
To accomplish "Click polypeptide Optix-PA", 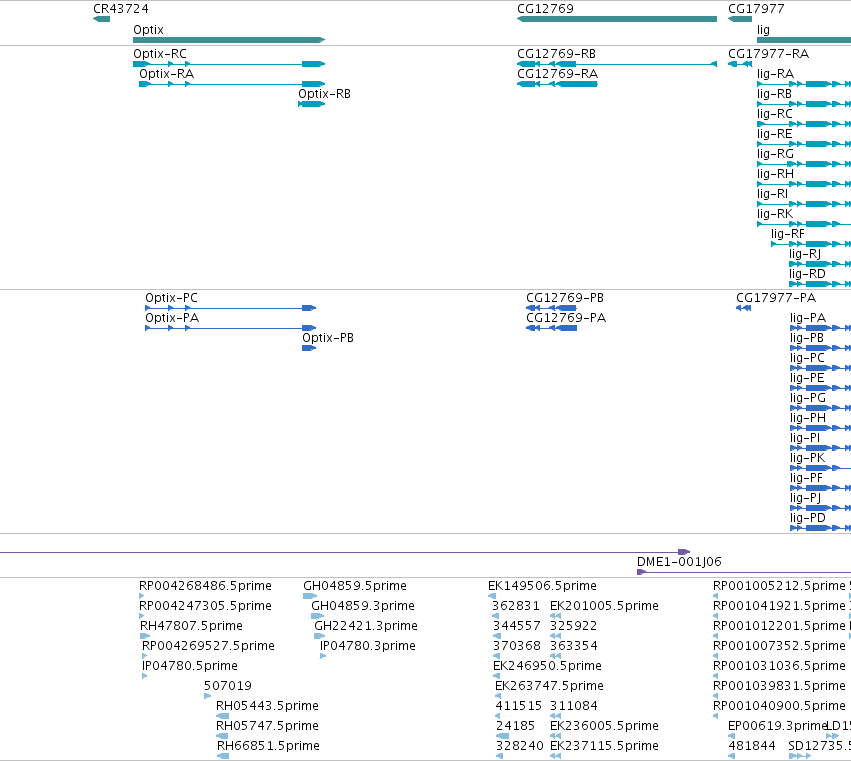I will (231, 328).
